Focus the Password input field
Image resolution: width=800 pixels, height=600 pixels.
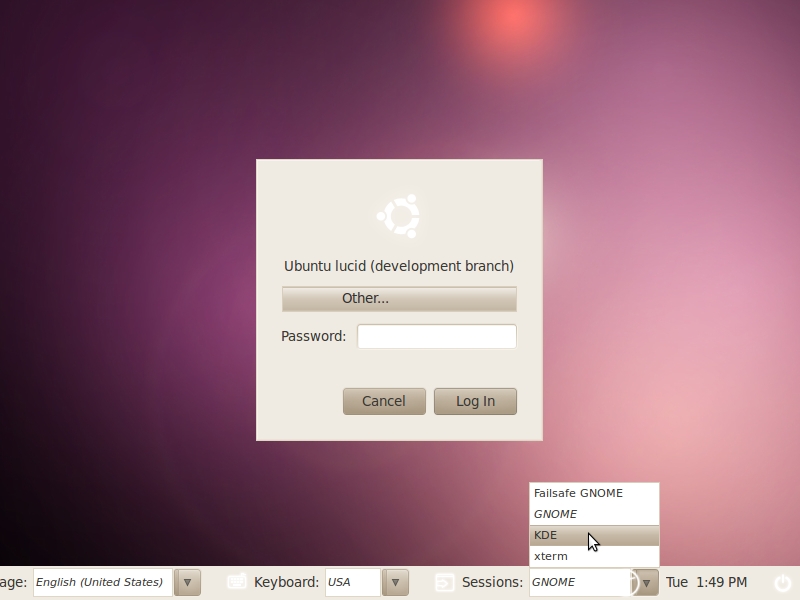437,337
